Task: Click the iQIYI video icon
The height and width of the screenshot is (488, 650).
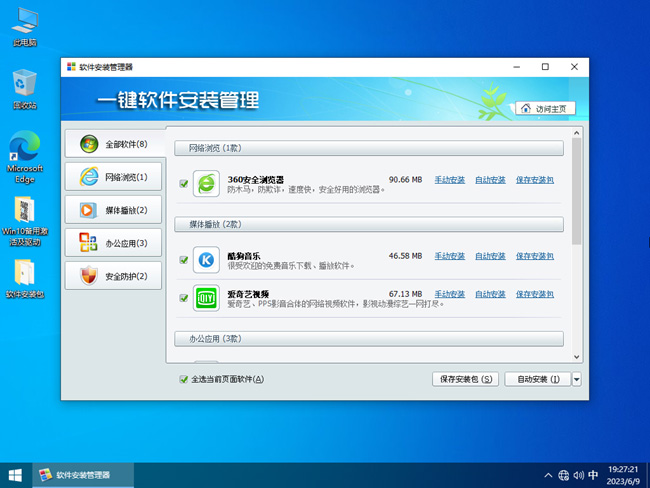Action: [x=206, y=298]
